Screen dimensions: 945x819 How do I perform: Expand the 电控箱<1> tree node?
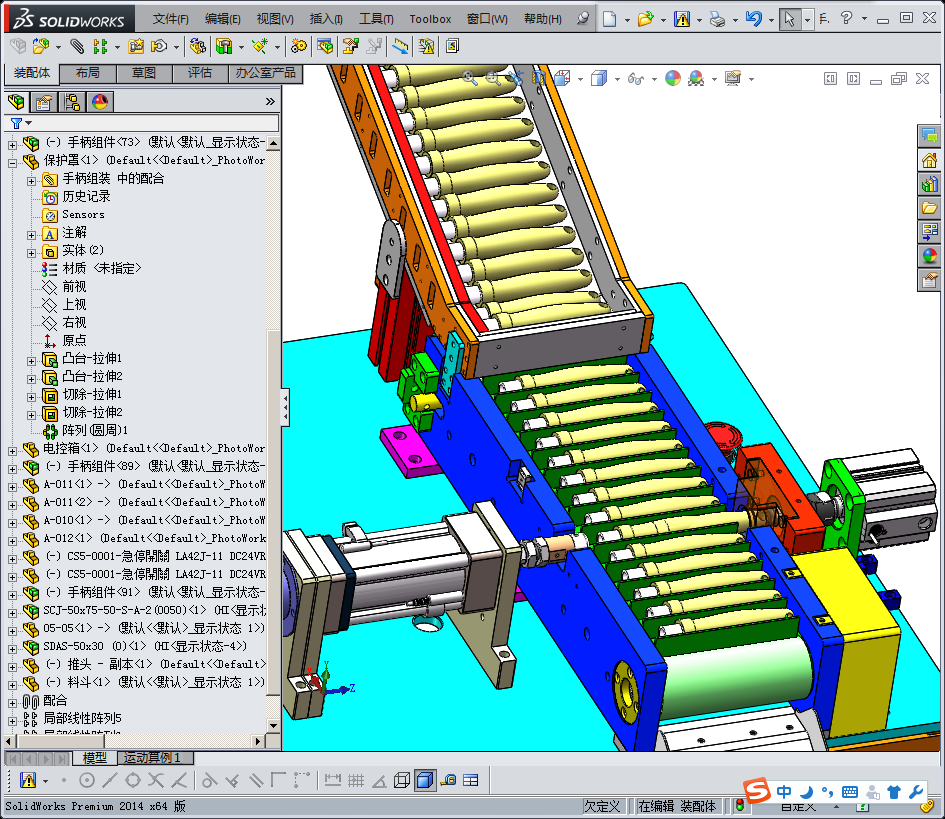[12, 451]
